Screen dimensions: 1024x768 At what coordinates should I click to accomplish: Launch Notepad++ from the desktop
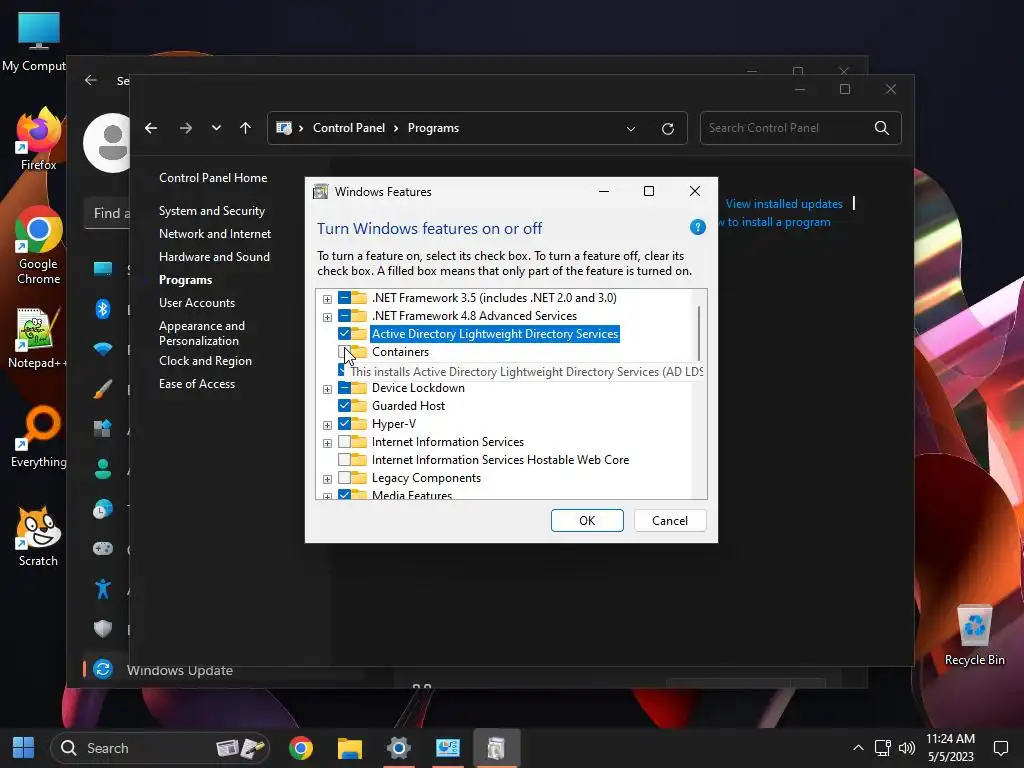point(38,338)
